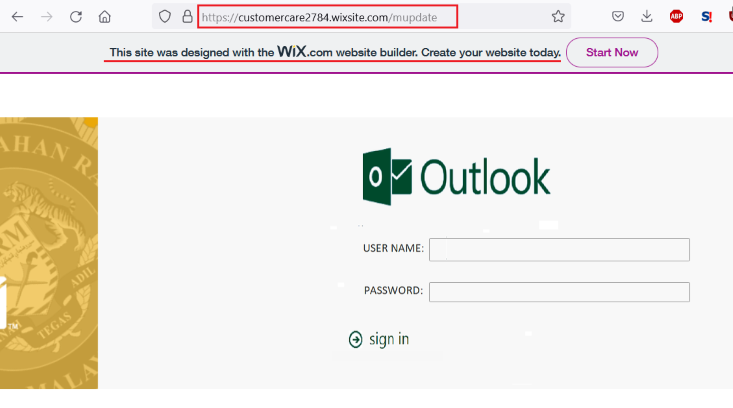Save page to Pocket

tap(618, 17)
